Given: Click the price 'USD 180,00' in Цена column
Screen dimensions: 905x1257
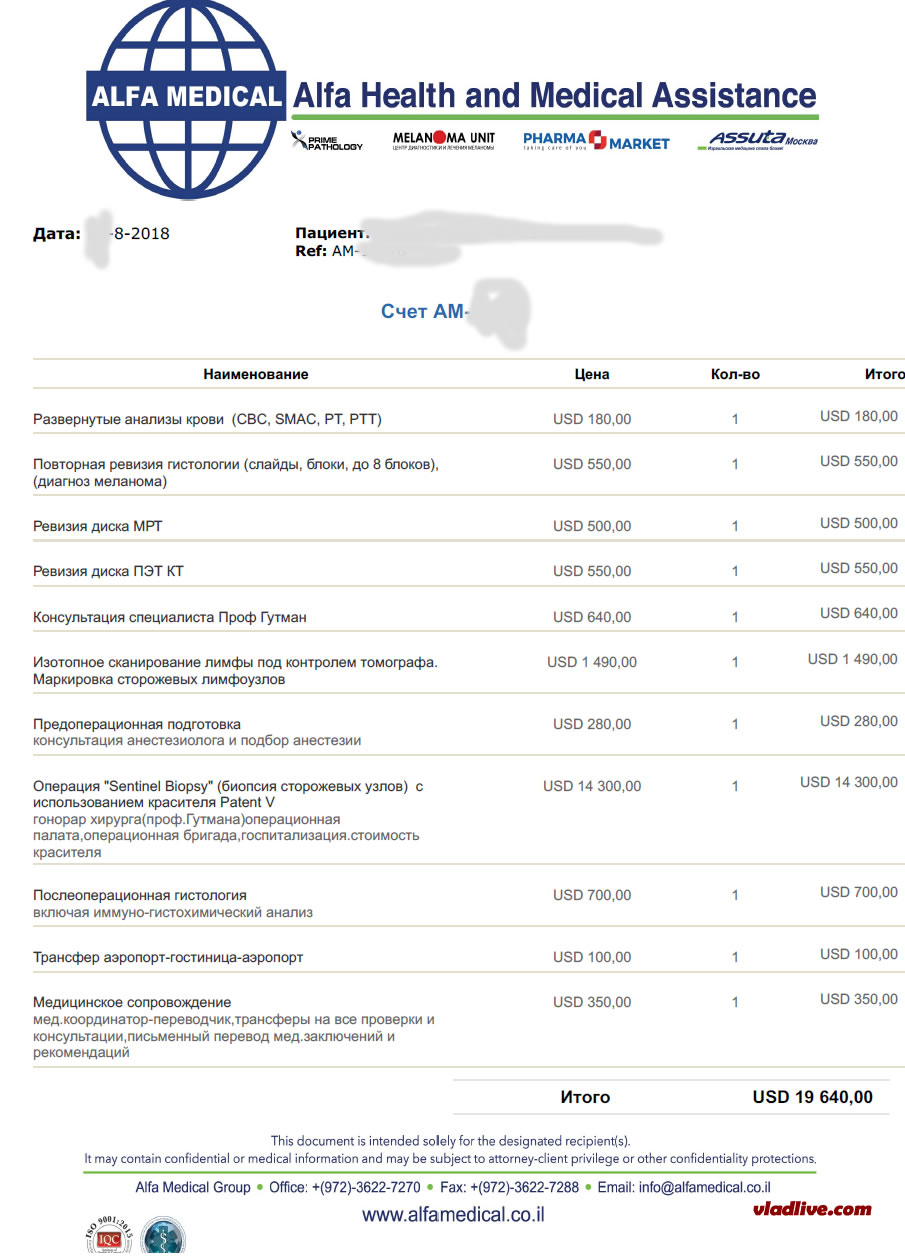Looking at the screenshot, I should [592, 419].
